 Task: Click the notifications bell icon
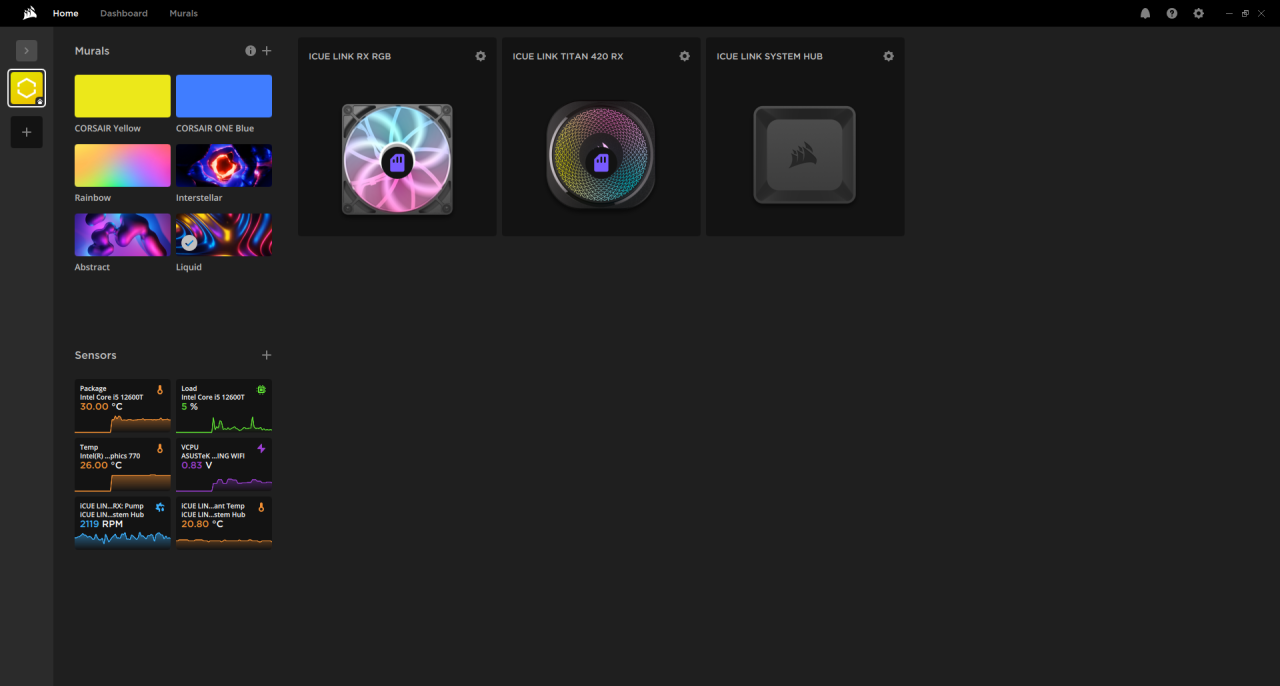click(1144, 13)
